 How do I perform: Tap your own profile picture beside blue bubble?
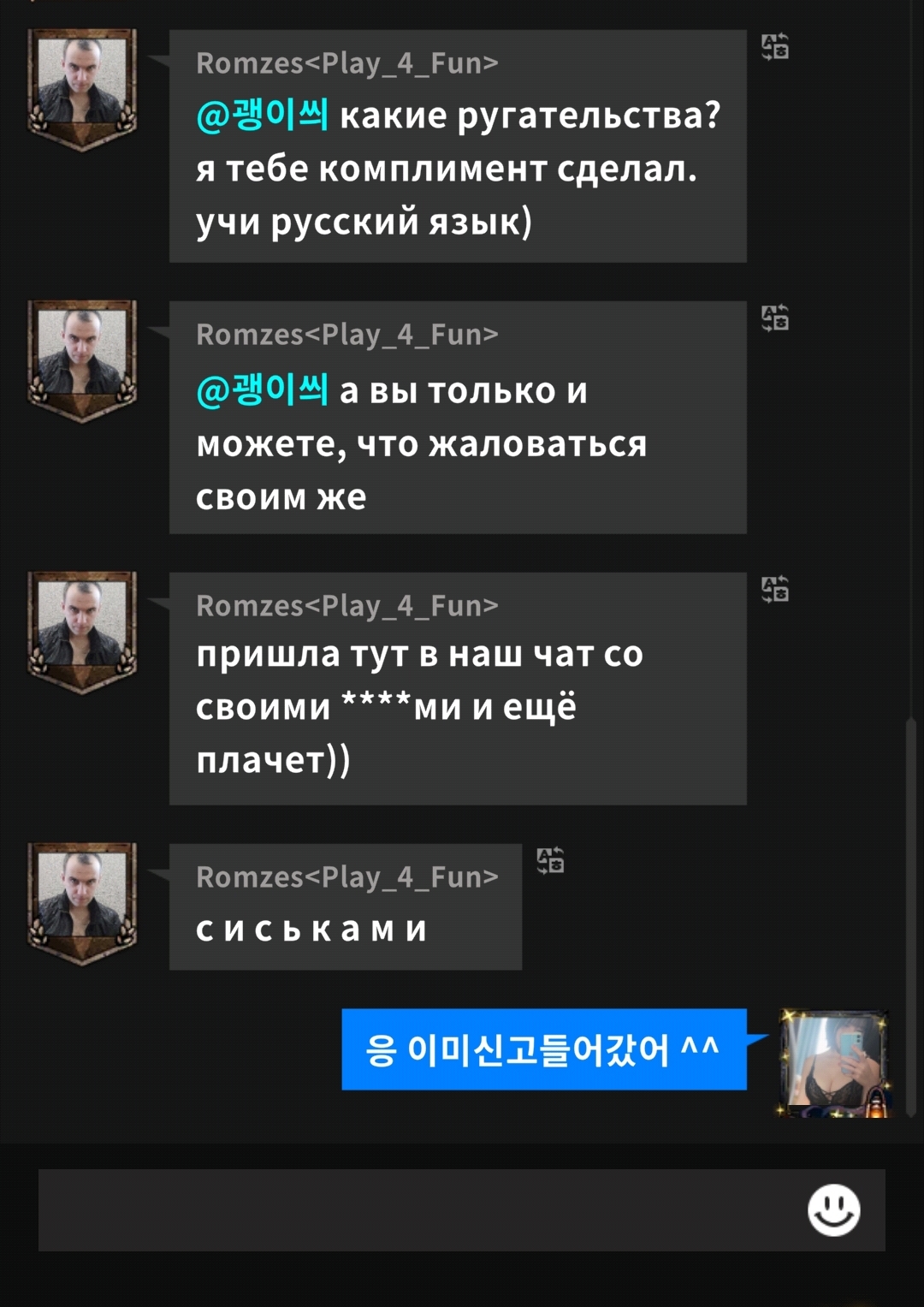point(834,1064)
